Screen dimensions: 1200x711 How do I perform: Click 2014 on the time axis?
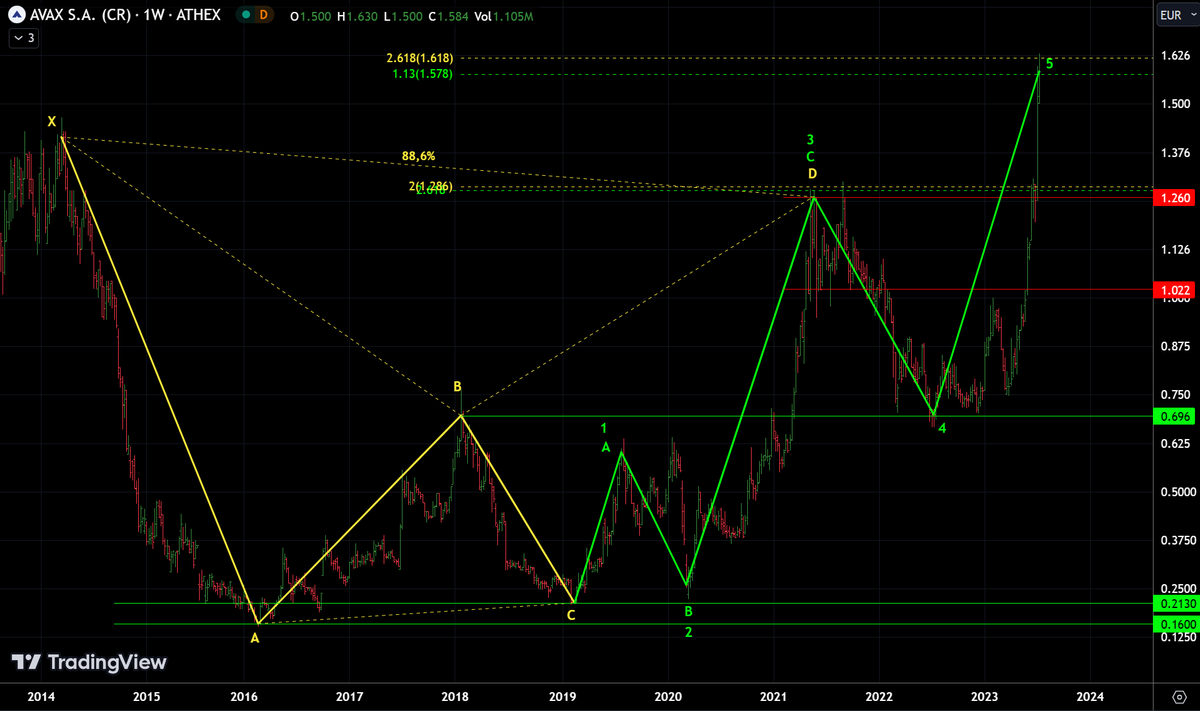(40, 695)
